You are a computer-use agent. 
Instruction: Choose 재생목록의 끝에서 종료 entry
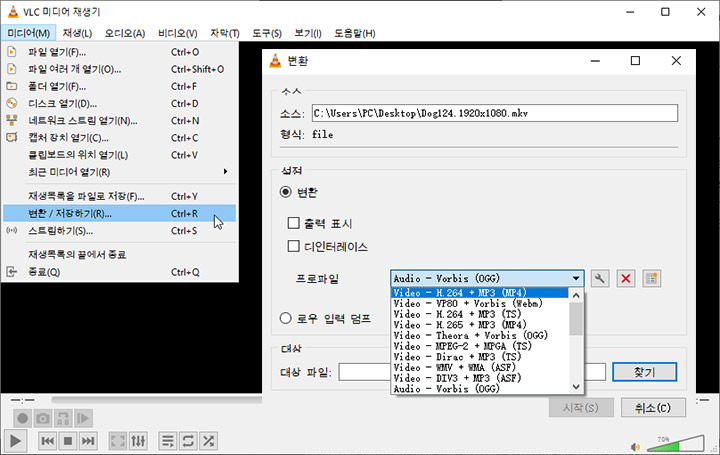(119, 254)
